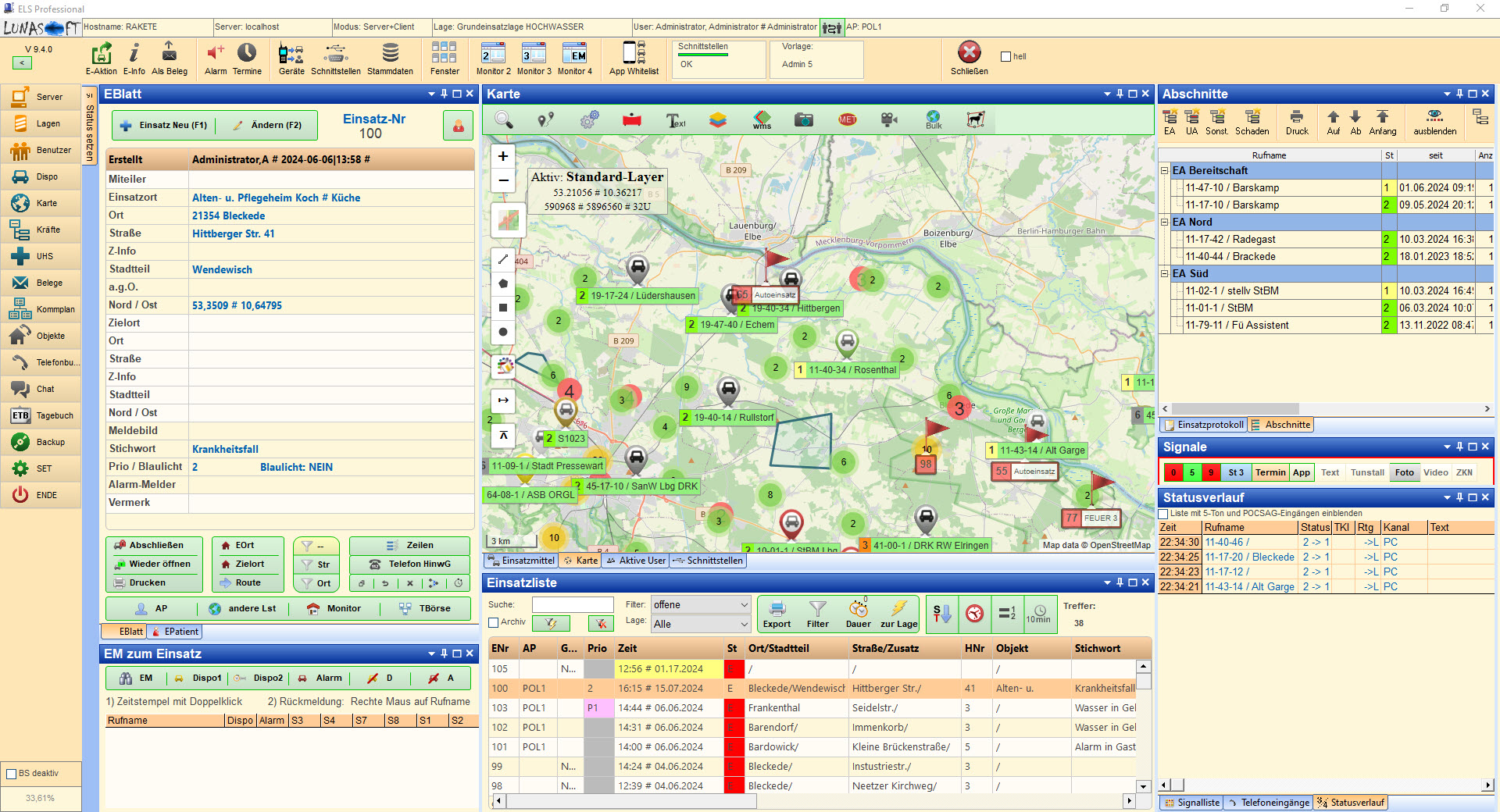Open the Telefoneingänge tab

(x=1268, y=803)
